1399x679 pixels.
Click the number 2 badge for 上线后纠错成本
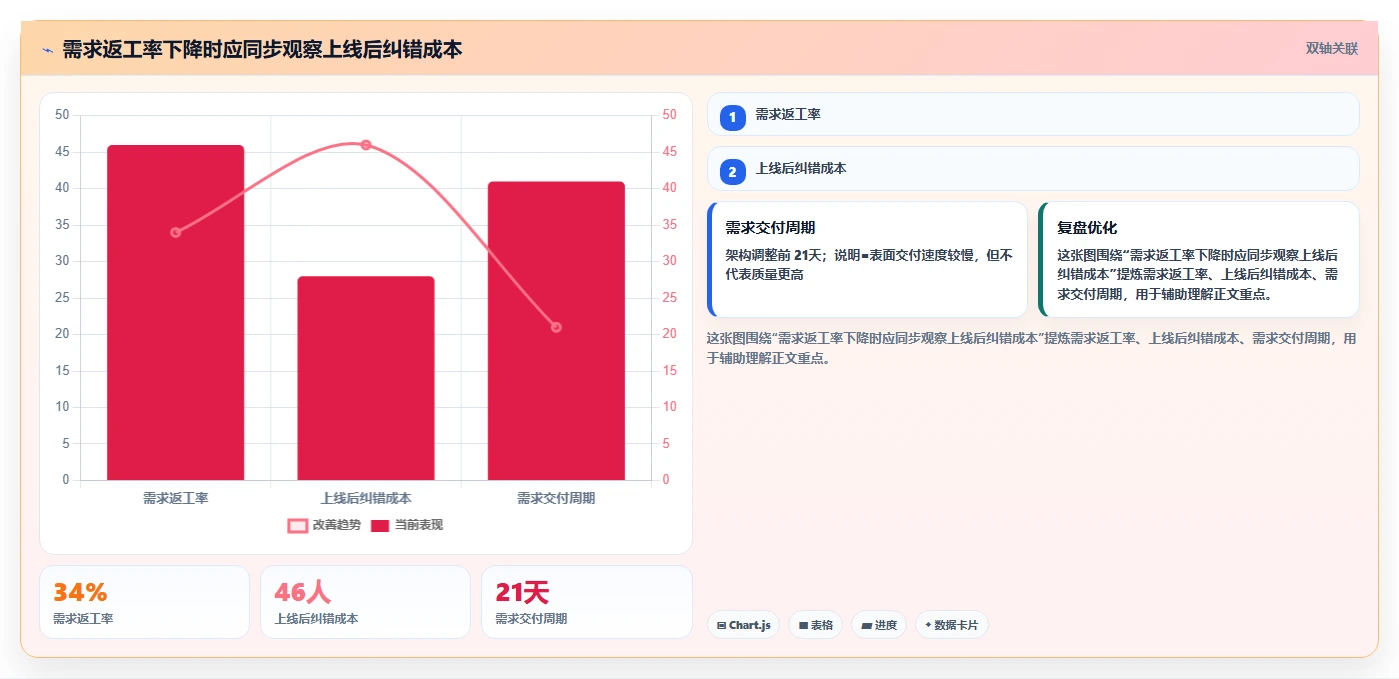click(732, 171)
